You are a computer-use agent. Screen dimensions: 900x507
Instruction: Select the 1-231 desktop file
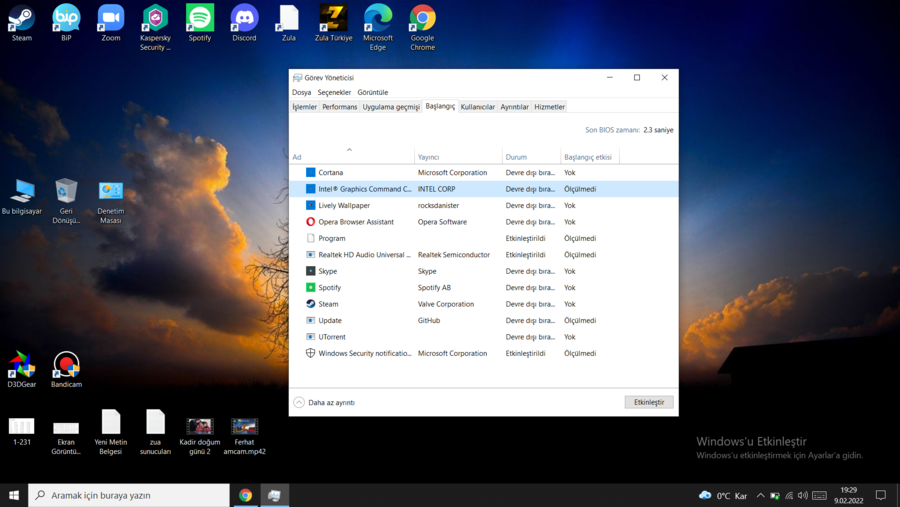(x=22, y=432)
